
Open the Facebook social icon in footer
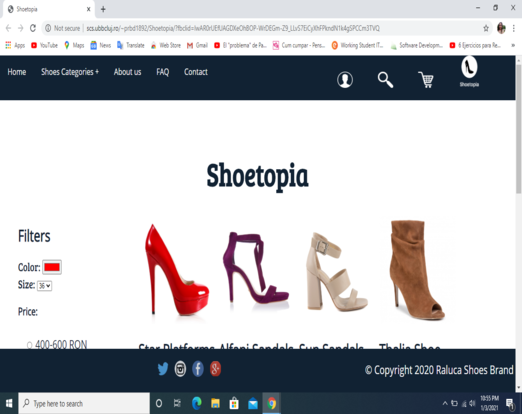[198, 369]
